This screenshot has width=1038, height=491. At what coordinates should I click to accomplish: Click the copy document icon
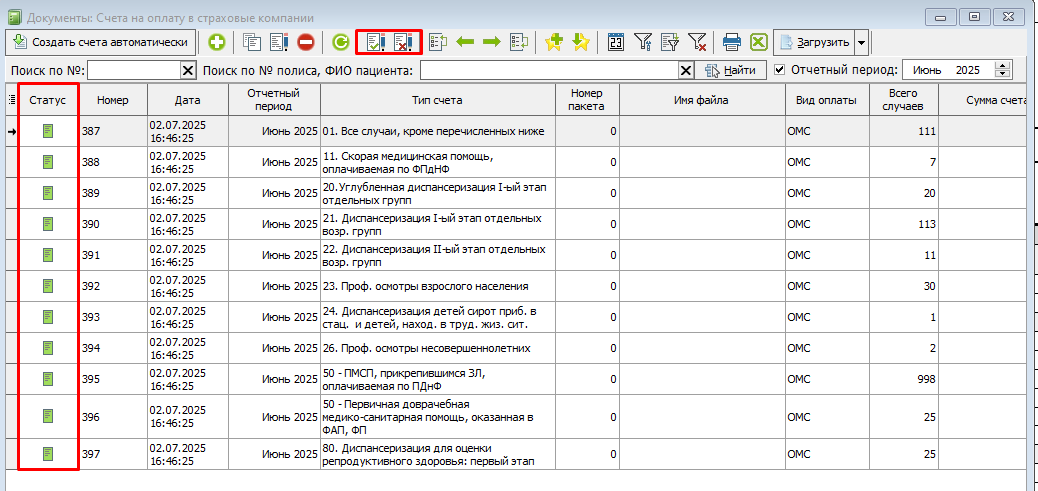(x=252, y=42)
